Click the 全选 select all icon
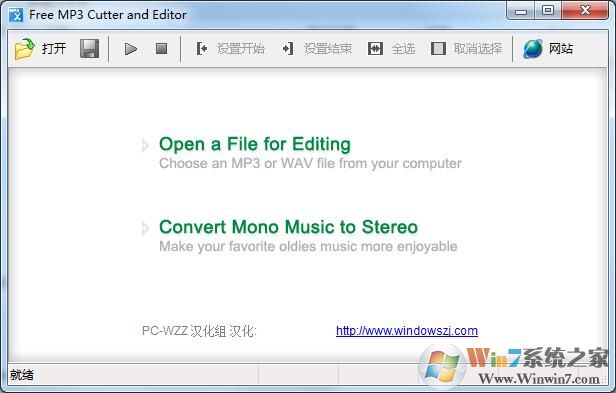Screen dimensions: 616x393 click(375, 49)
